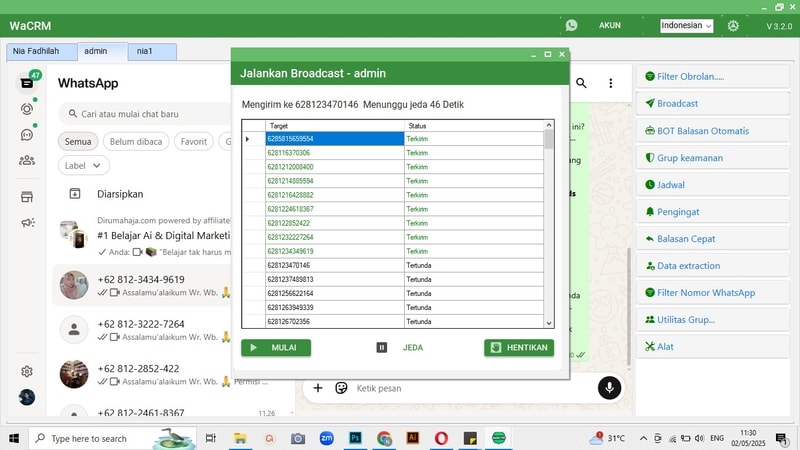800x450 pixels.
Task: Open the Alat tools menu
Action: click(x=713, y=347)
